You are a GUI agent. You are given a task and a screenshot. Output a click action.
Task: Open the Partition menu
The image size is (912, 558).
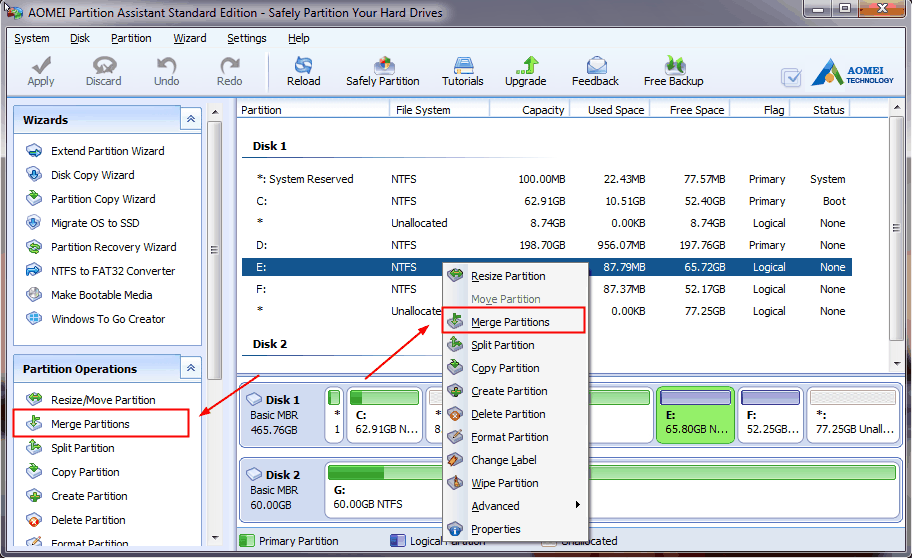[x=131, y=38]
